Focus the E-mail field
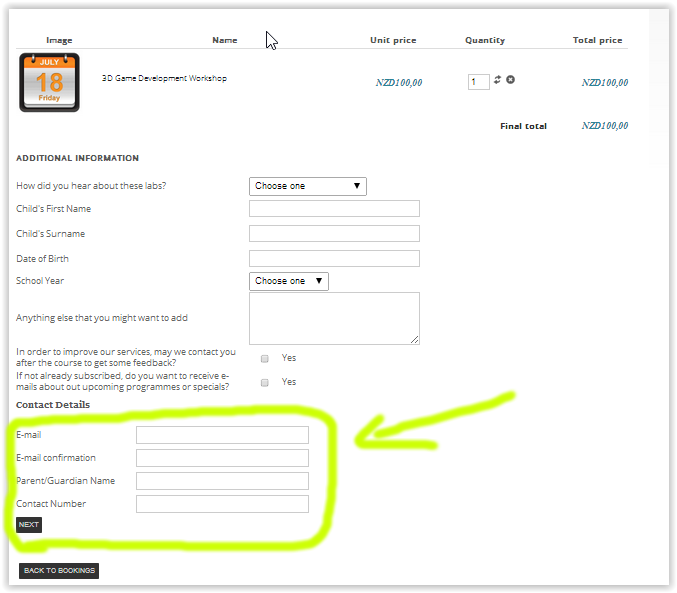The image size is (677, 593). (x=222, y=435)
